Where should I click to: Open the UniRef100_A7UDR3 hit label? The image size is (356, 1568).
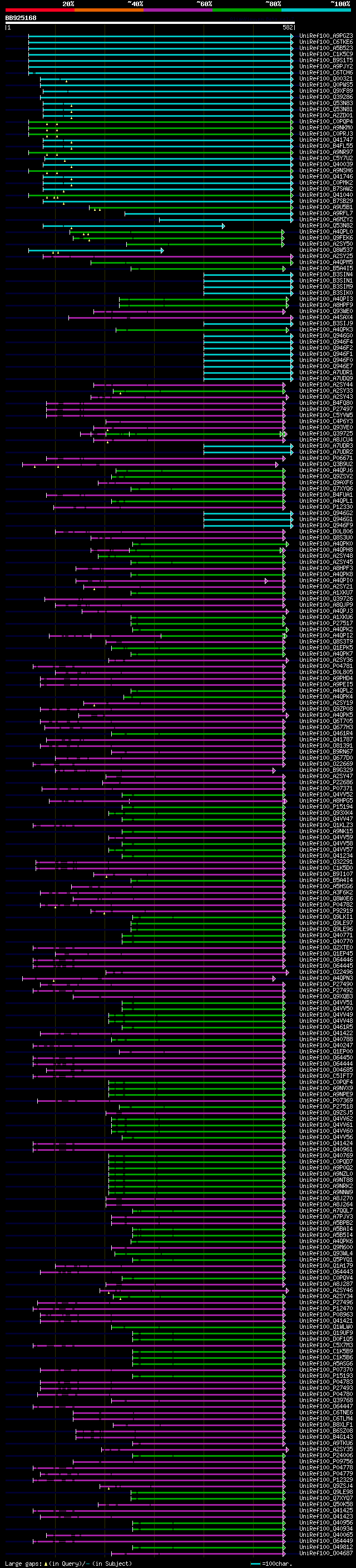click(326, 446)
